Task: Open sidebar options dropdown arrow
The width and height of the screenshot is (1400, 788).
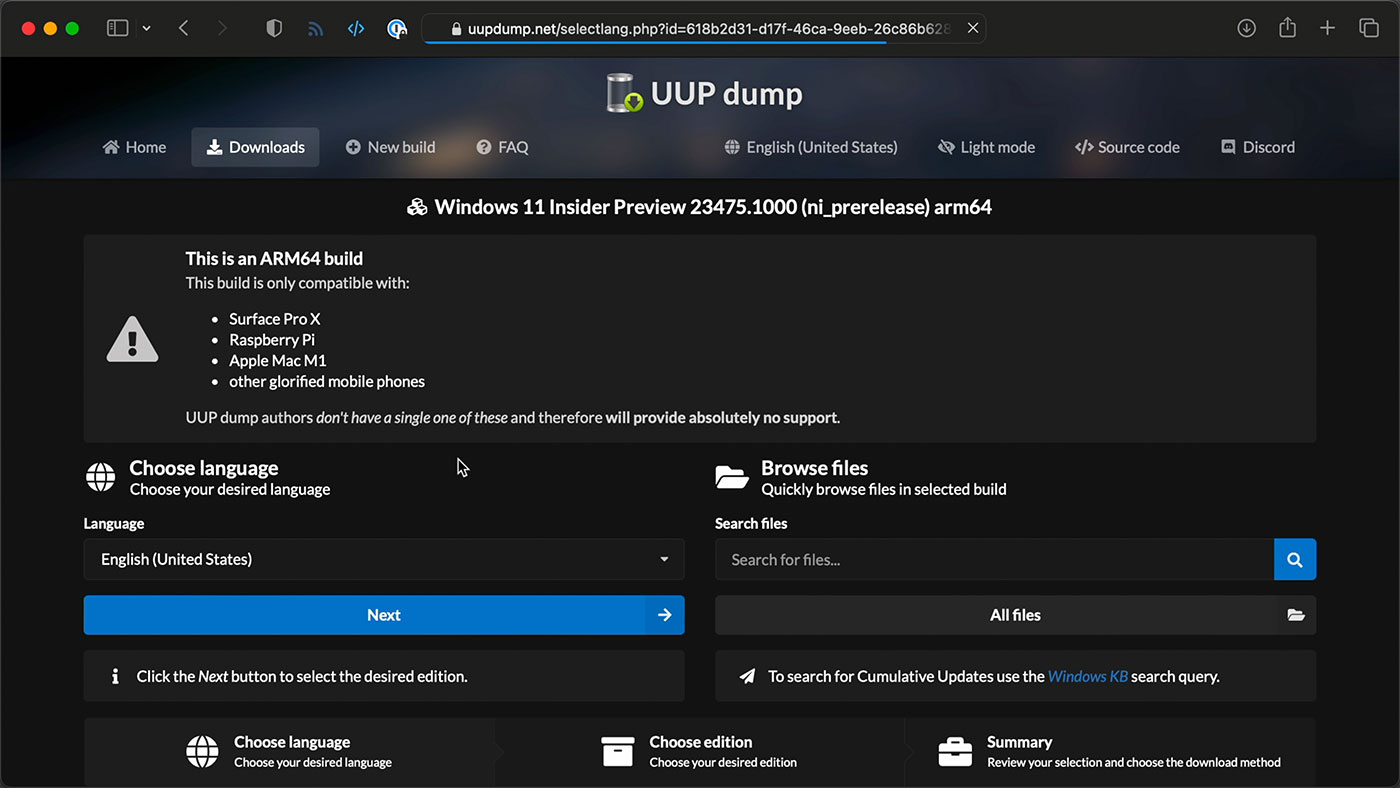Action: pyautogui.click(x=146, y=28)
